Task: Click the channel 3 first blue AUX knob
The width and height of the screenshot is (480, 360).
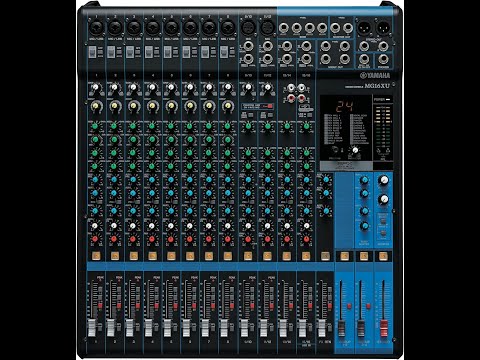Action: tap(133, 180)
